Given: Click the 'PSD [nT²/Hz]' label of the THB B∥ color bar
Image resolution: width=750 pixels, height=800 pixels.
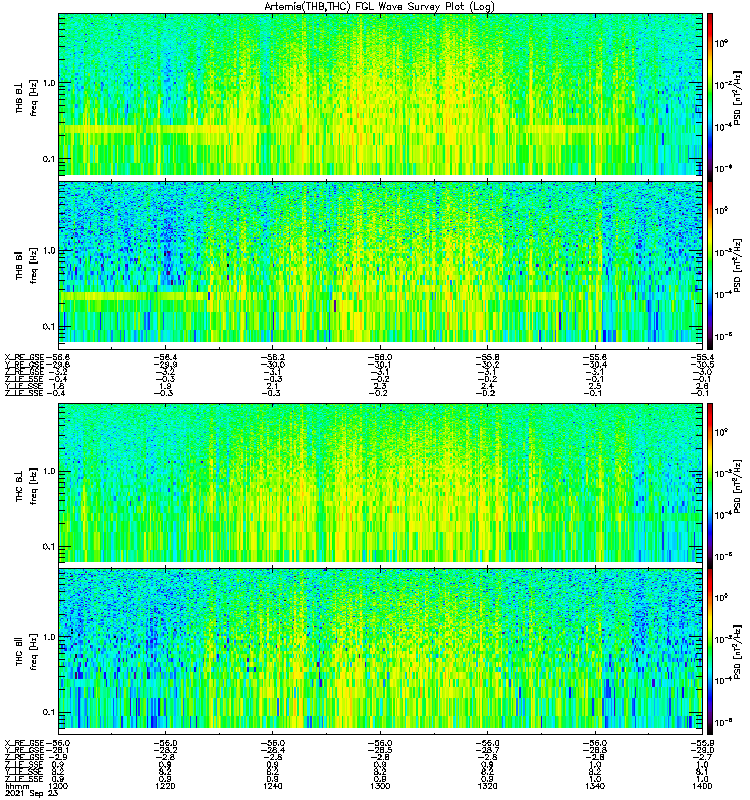Looking at the screenshot, I should pos(737,265).
